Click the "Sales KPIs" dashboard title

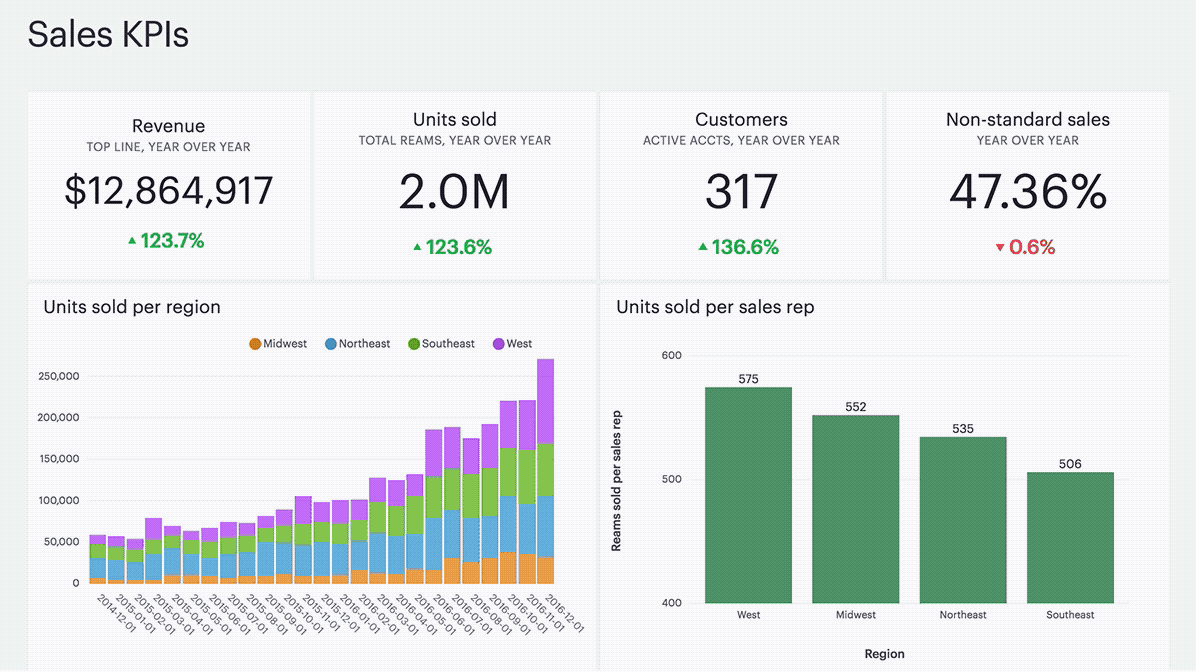click(x=108, y=34)
